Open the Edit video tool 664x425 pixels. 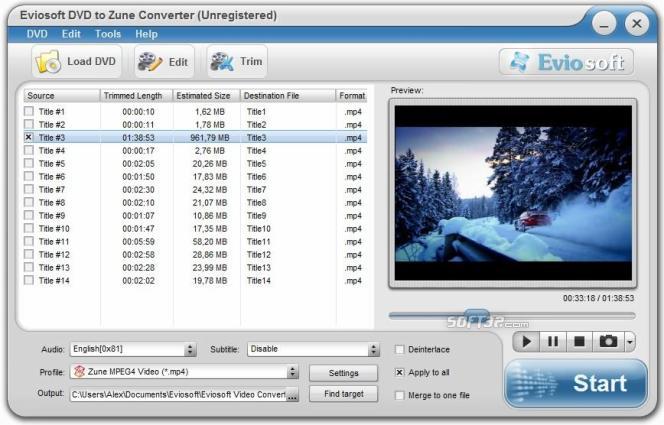pyautogui.click(x=164, y=62)
